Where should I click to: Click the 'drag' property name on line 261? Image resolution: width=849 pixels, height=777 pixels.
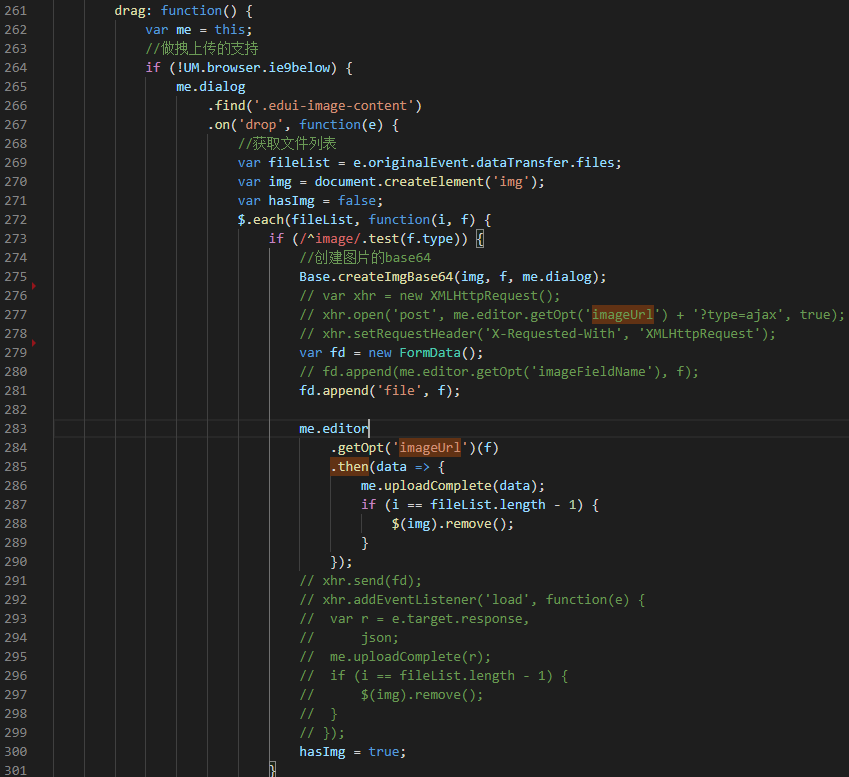tap(129, 11)
